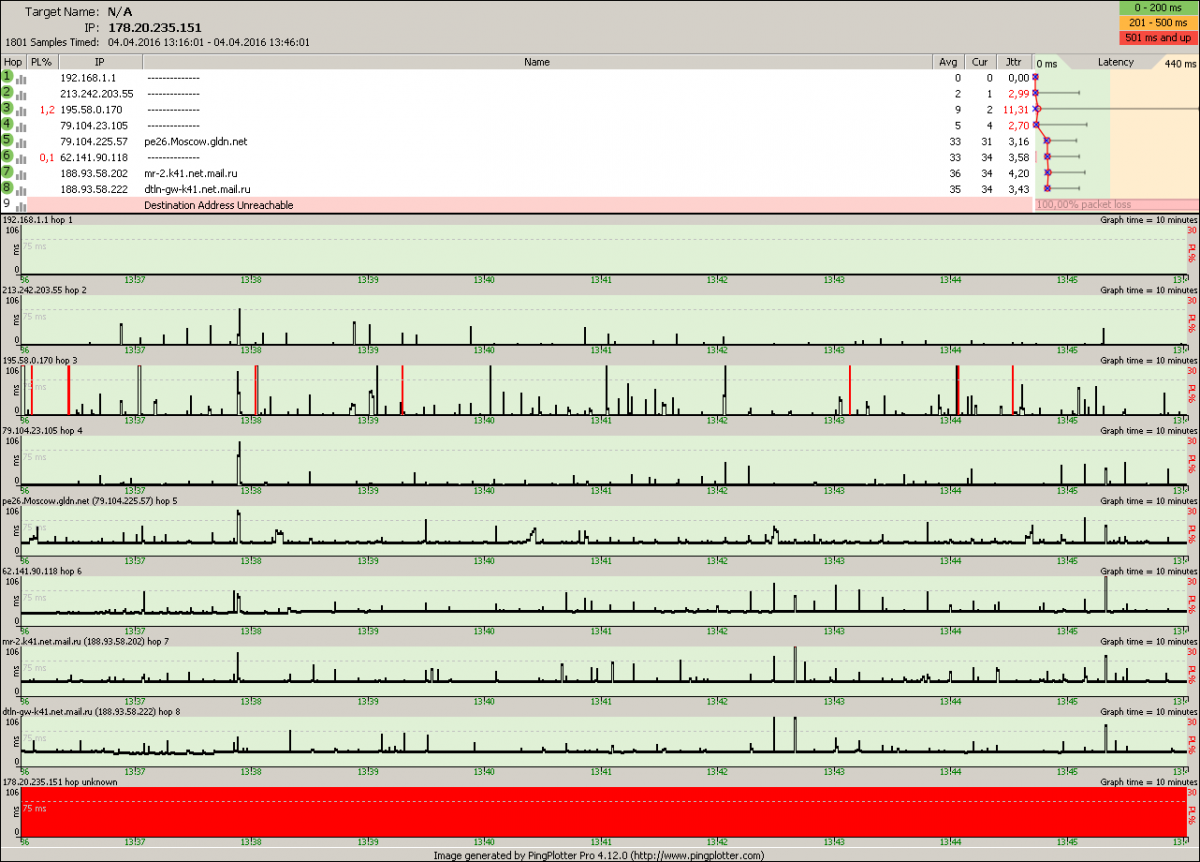Screen dimensions: 1200x862
Task: Click the green hop 8 circle icon
Action: pyautogui.click(x=7, y=188)
